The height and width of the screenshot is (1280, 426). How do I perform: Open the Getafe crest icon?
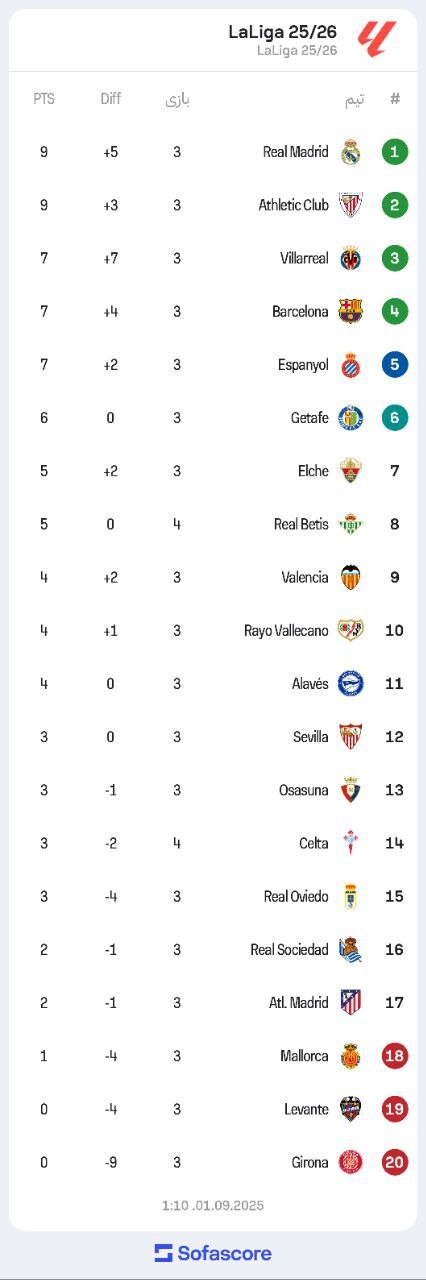350,417
